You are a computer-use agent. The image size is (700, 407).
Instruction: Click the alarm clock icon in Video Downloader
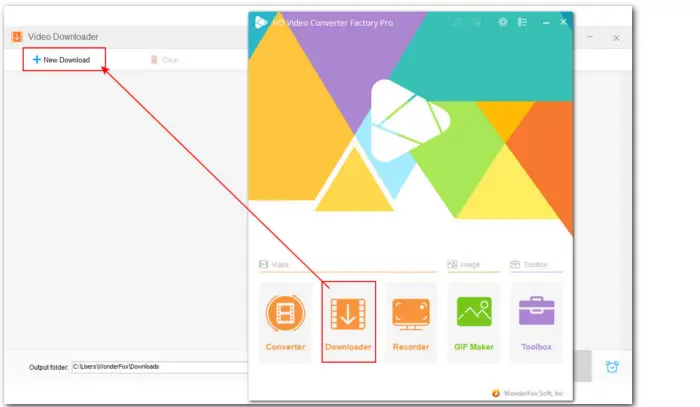[x=612, y=367]
